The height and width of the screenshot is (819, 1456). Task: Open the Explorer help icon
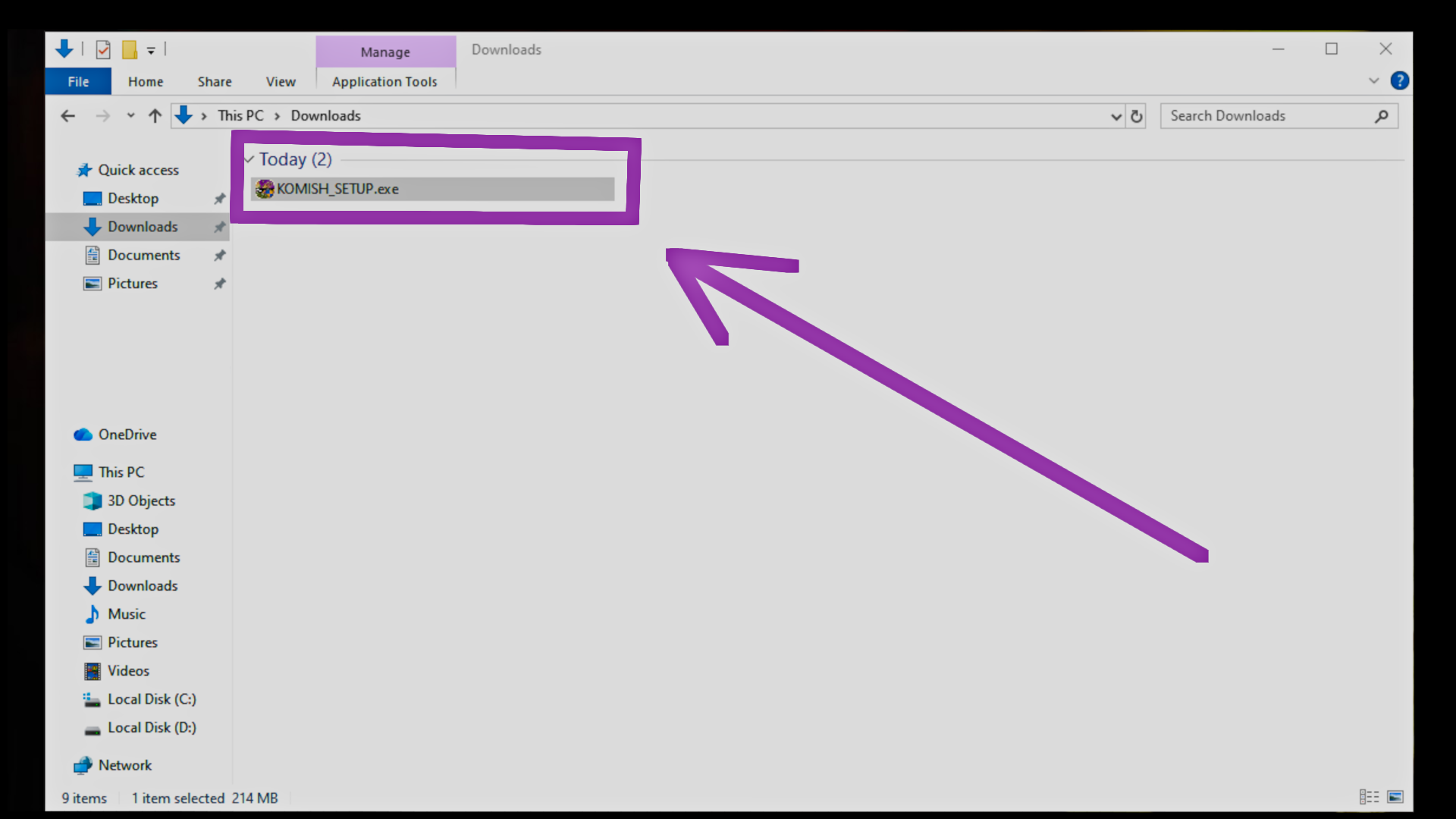tap(1400, 80)
